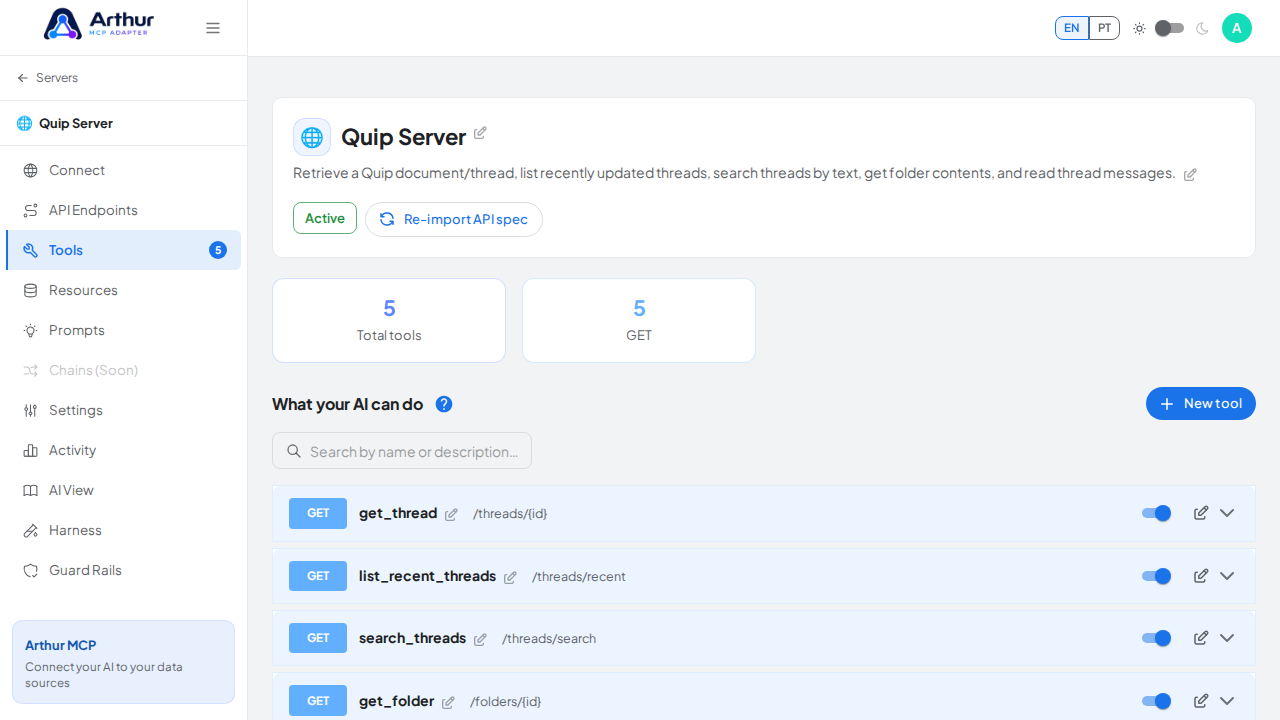The image size is (1280, 720).
Task: Click the Tools count badge 5
Action: [218, 250]
